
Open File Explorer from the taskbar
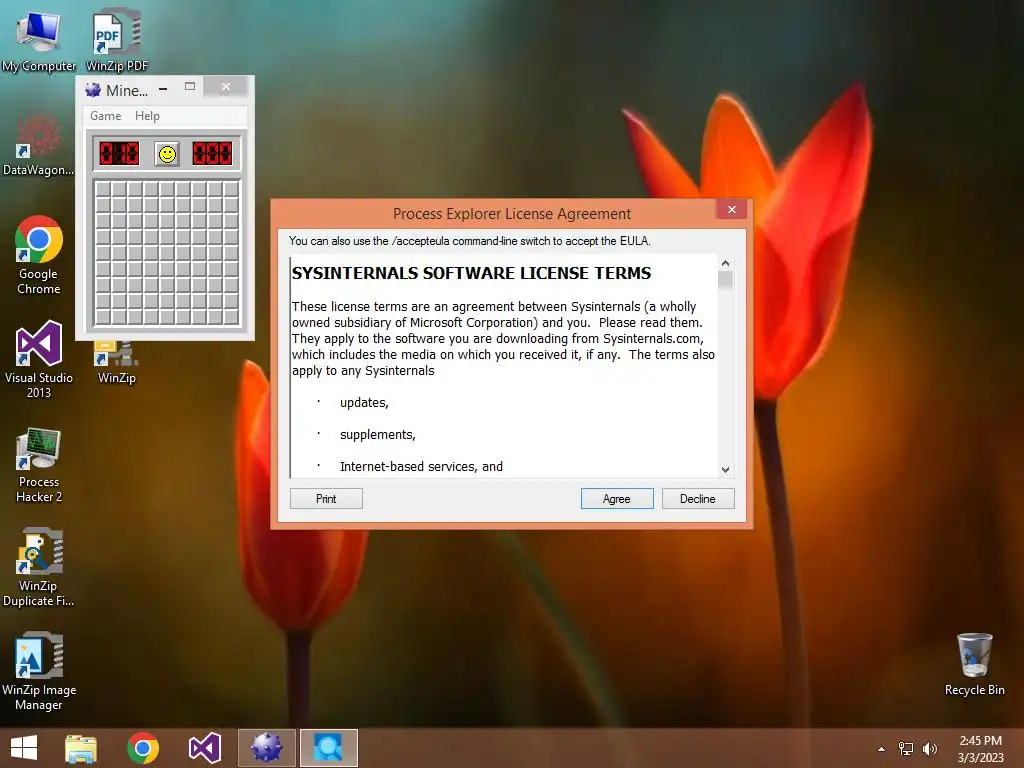click(x=81, y=748)
